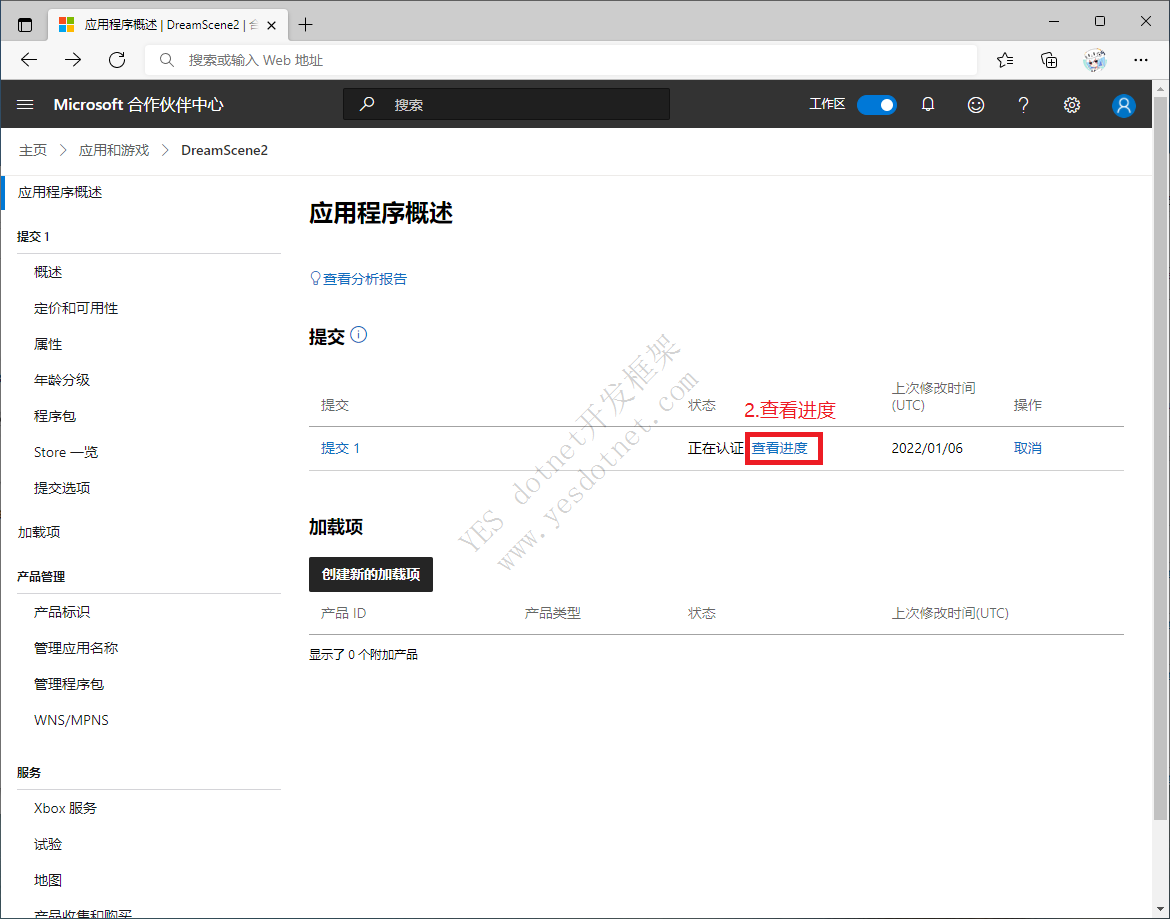Click the Partner Center 搜索 box
The image size is (1170, 919).
507,104
